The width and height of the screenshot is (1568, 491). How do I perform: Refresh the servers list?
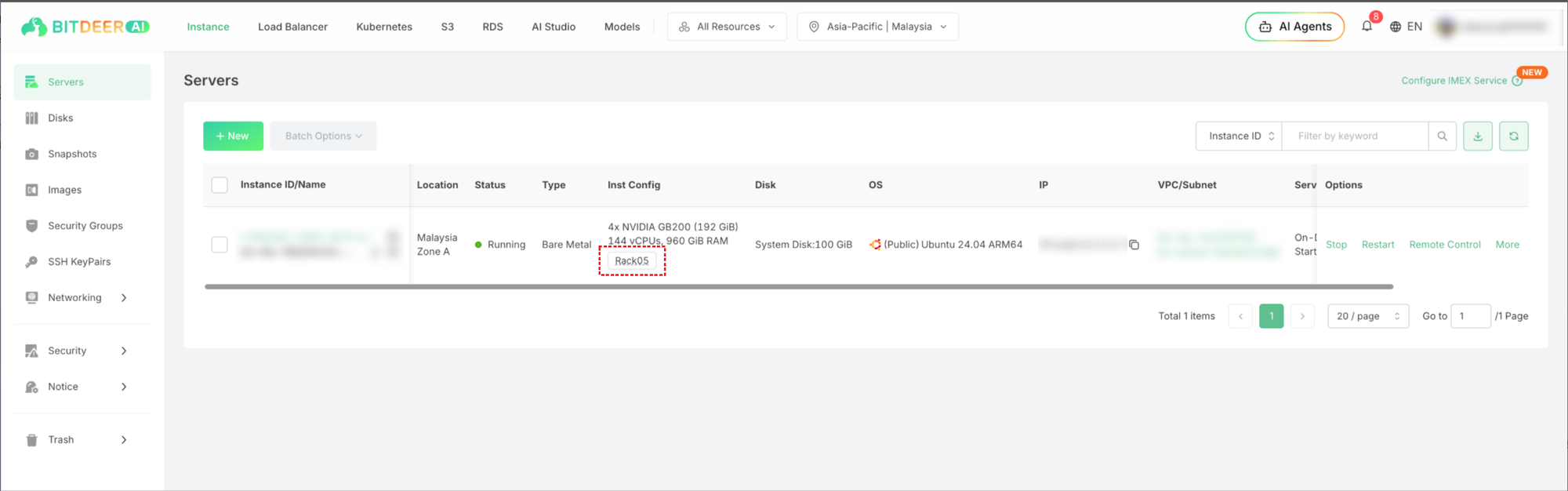pos(1513,136)
